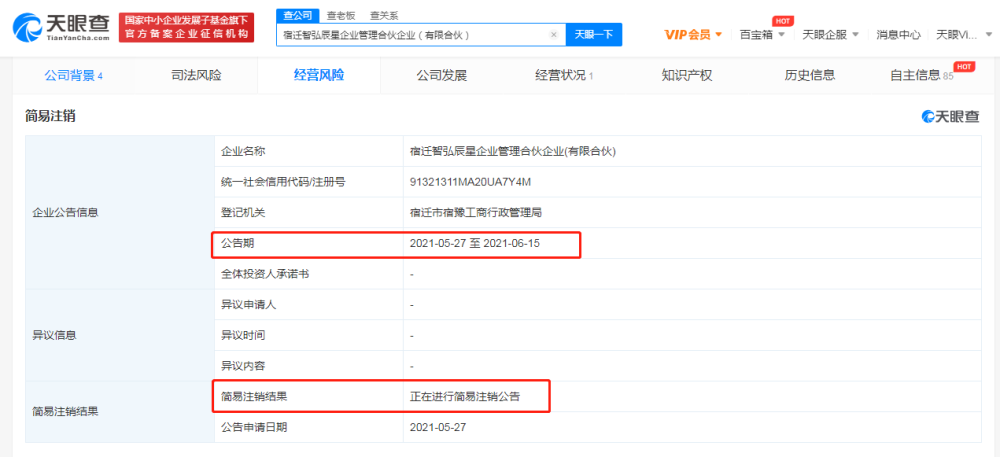Open the 百宝箱 dropdown menu
The height and width of the screenshot is (457, 1000).
click(x=761, y=34)
